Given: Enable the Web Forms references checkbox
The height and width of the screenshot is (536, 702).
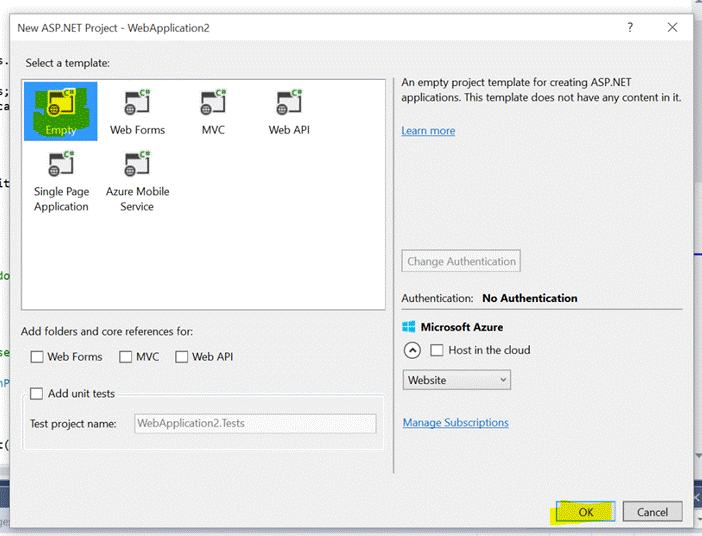Looking at the screenshot, I should [x=37, y=357].
